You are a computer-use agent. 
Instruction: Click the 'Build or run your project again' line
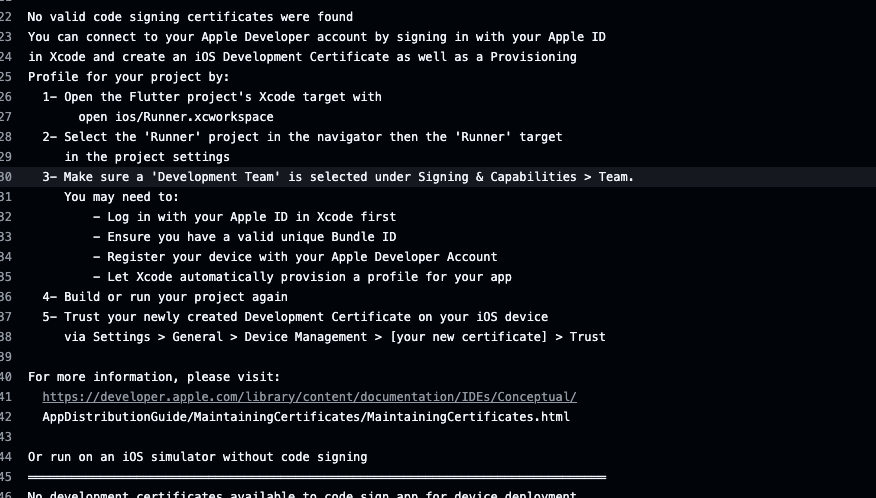(x=165, y=297)
